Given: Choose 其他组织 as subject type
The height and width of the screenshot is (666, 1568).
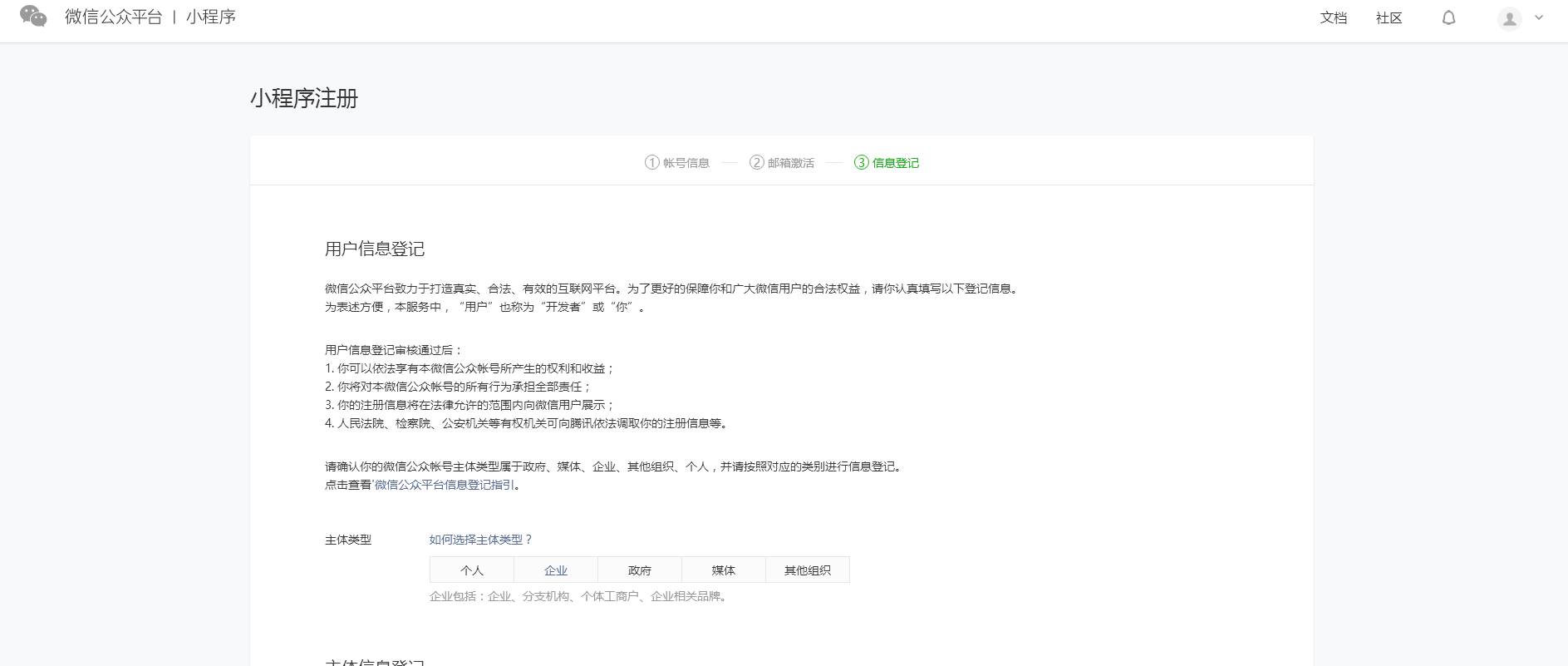Looking at the screenshot, I should (x=808, y=570).
